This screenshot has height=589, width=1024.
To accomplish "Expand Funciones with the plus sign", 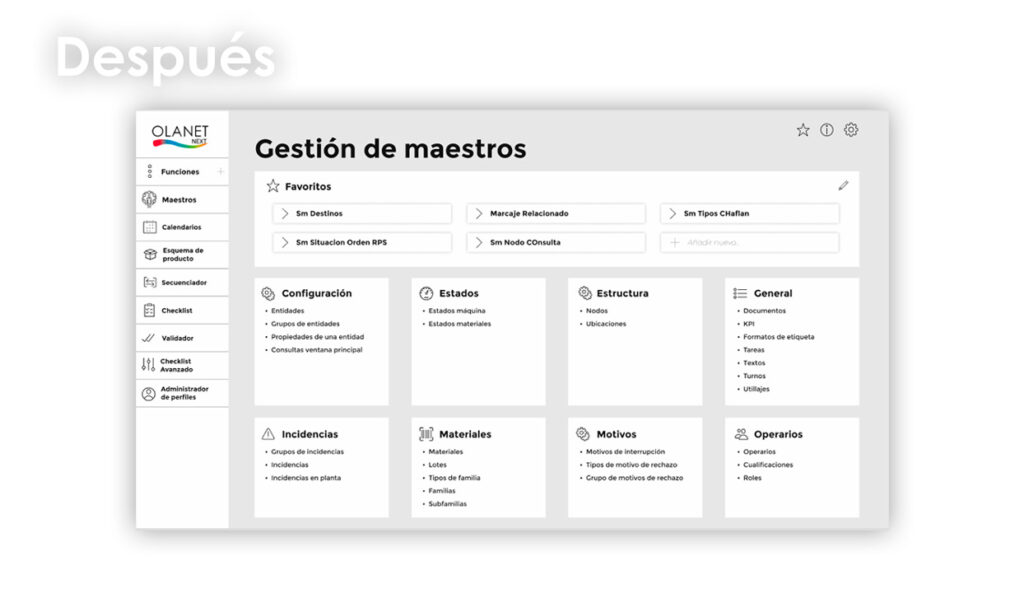I will click(220, 172).
